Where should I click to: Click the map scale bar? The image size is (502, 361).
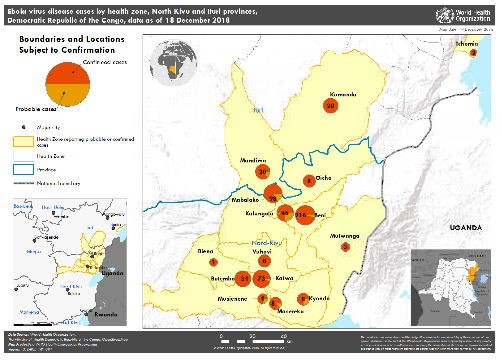[x=253, y=341]
